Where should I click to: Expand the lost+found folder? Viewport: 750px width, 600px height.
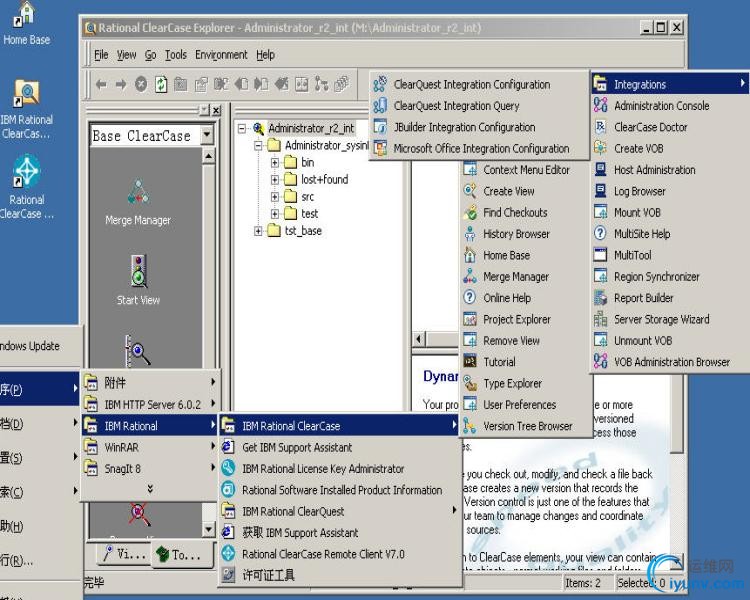pos(275,180)
